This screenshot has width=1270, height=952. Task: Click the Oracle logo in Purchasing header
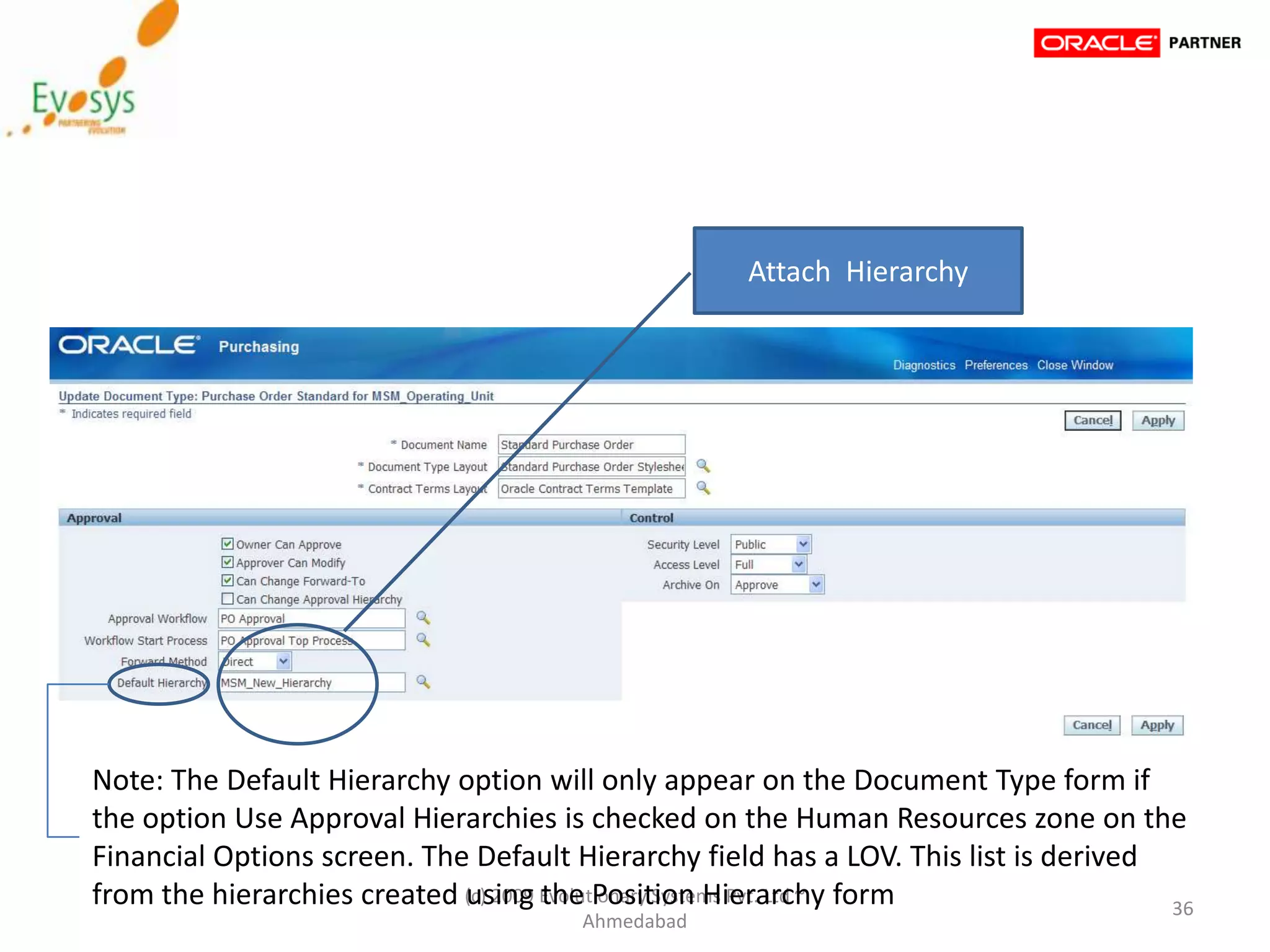(130, 345)
